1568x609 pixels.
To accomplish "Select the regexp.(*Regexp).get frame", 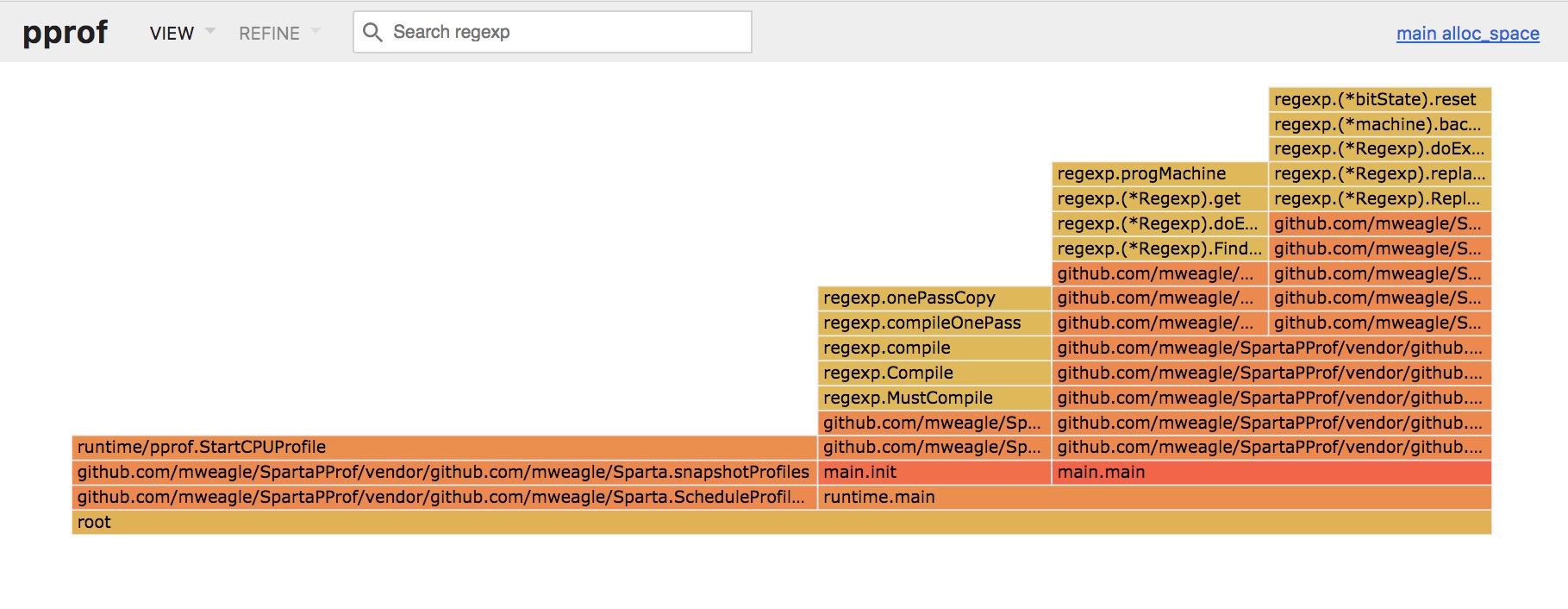I will 1159,198.
